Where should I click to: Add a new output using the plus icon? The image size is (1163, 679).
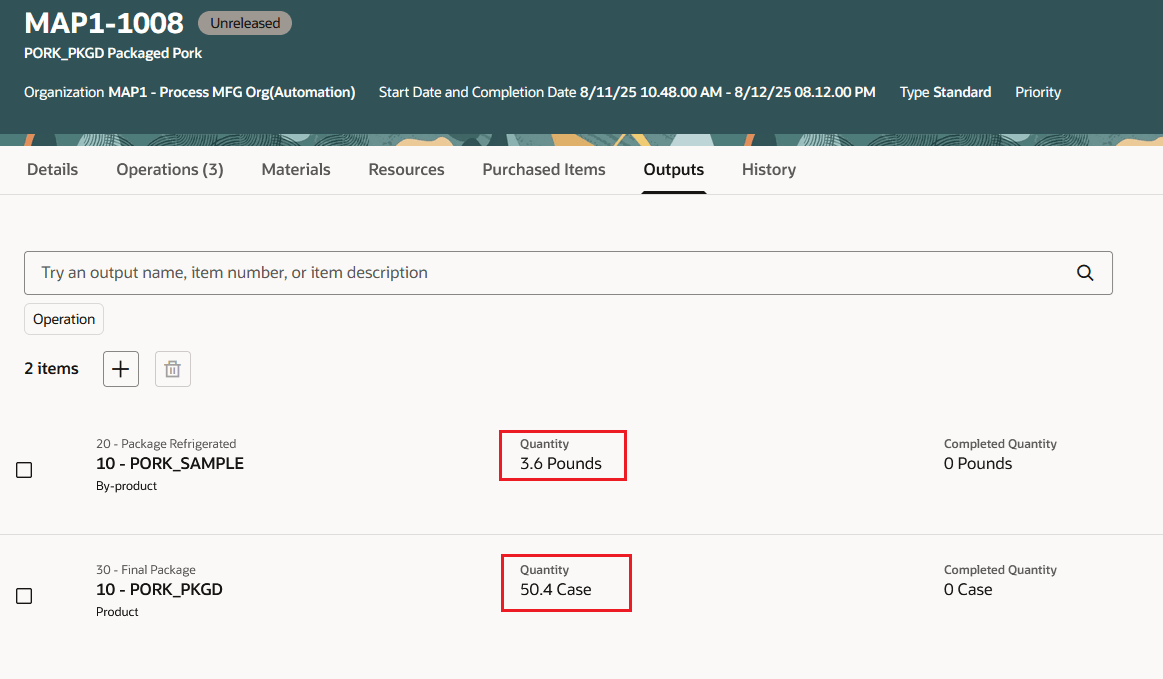[x=120, y=368]
